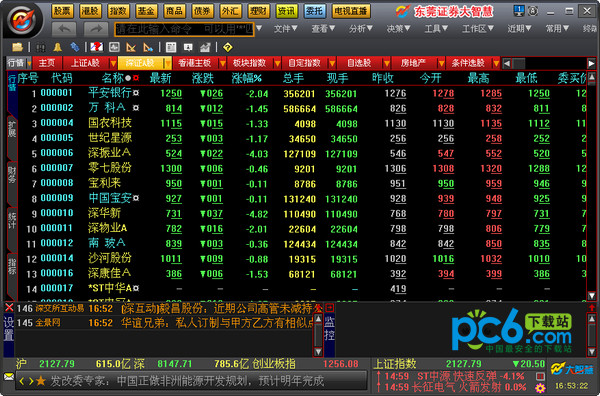
Task: Click the envelope mail icon
Action: [9, 377]
